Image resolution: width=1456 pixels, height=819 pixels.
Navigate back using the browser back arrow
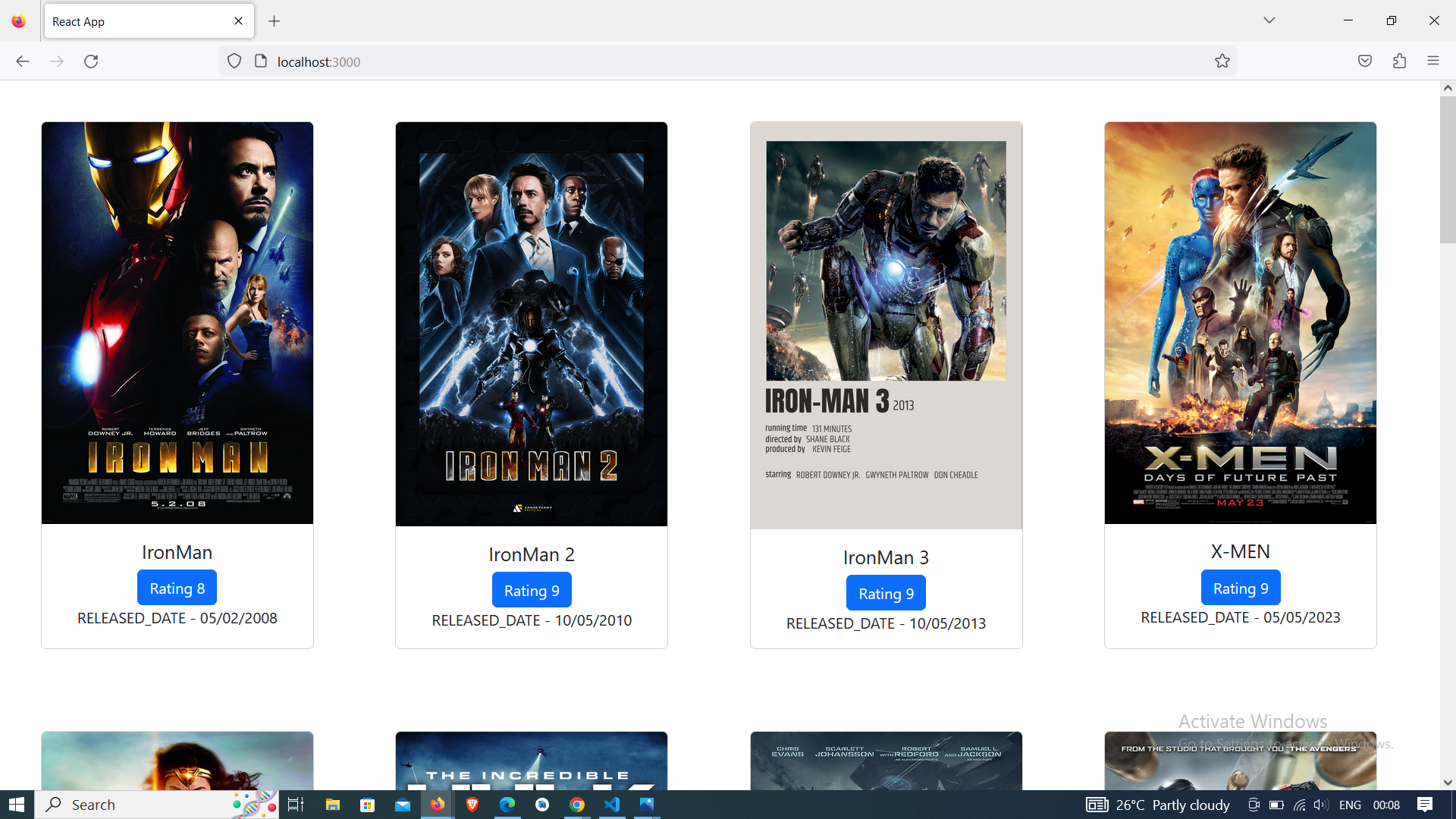22,61
